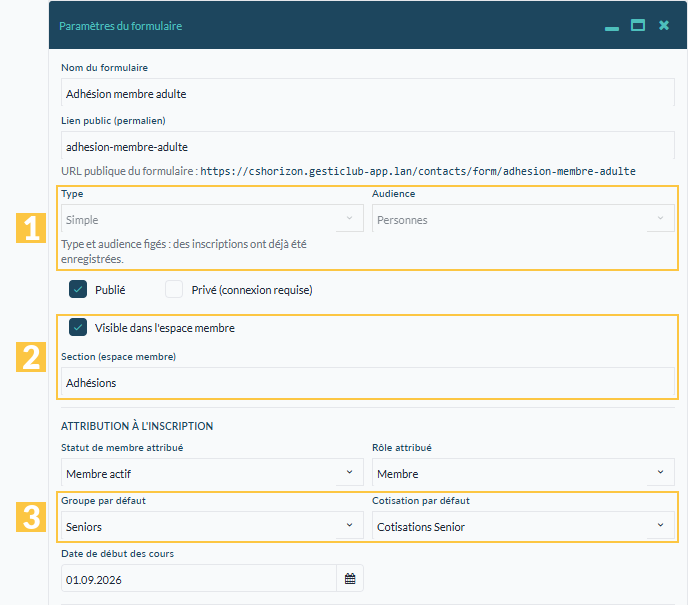688x605 pixels.
Task: Click yellow annotation marker number 3
Action: tap(31, 517)
